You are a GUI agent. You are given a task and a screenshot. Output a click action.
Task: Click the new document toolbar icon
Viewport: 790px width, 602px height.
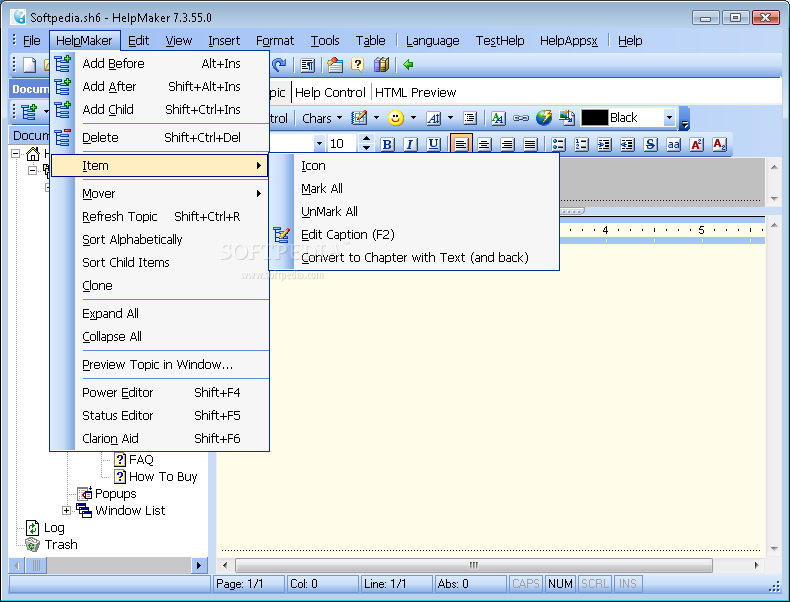[29, 64]
